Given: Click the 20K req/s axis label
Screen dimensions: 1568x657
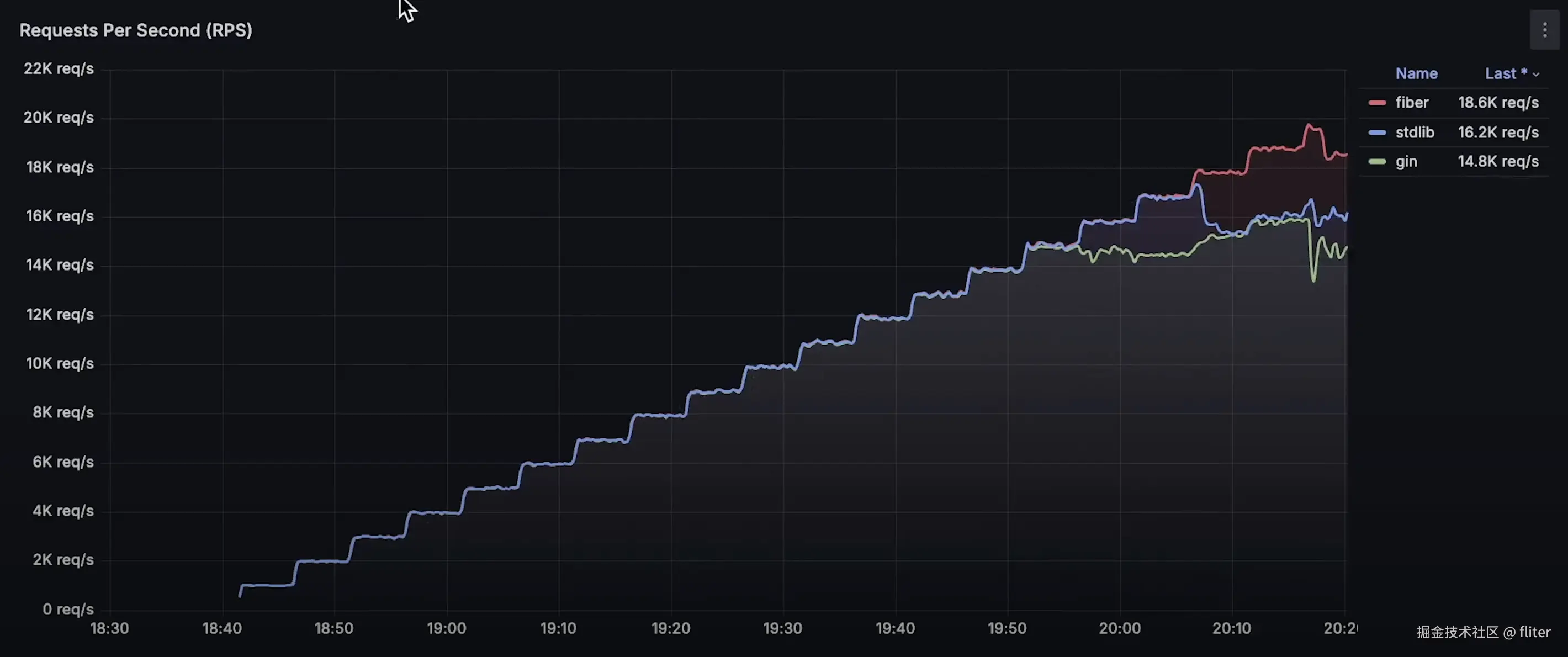Looking at the screenshot, I should (x=59, y=118).
